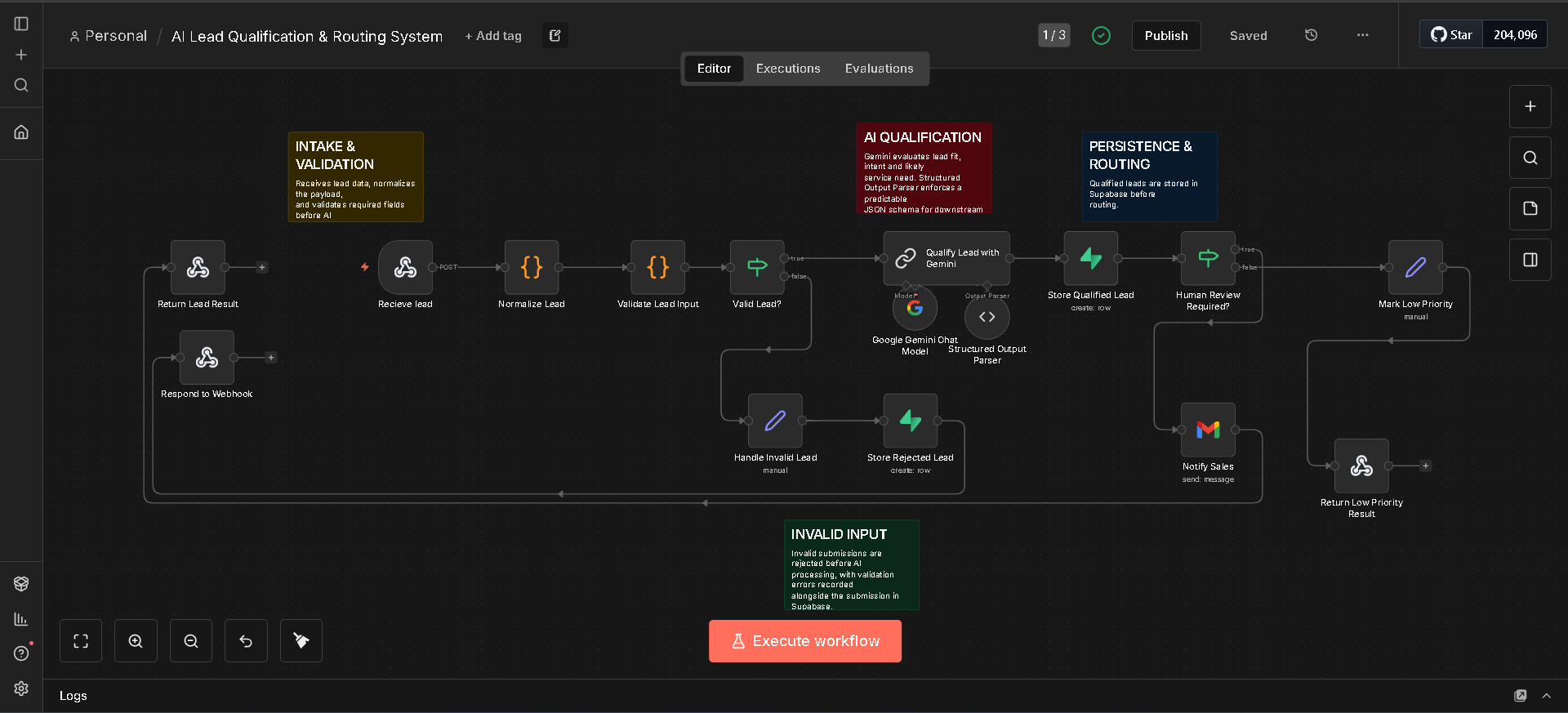Click Add tag link
The image size is (1568, 713).
pyautogui.click(x=493, y=36)
